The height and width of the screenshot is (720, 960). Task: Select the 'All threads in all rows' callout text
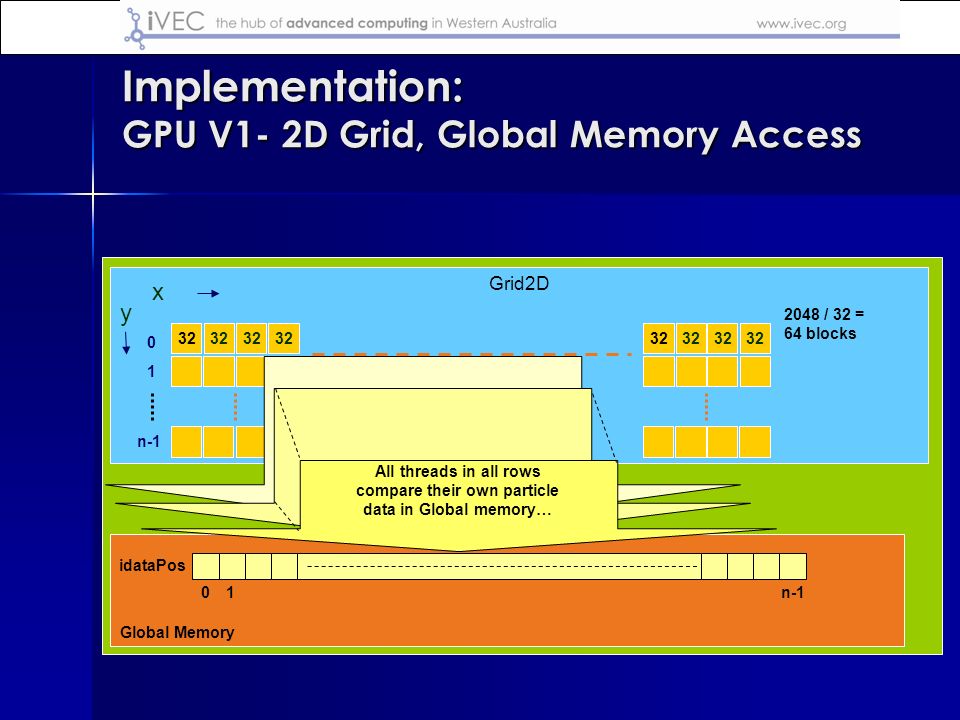(x=457, y=490)
